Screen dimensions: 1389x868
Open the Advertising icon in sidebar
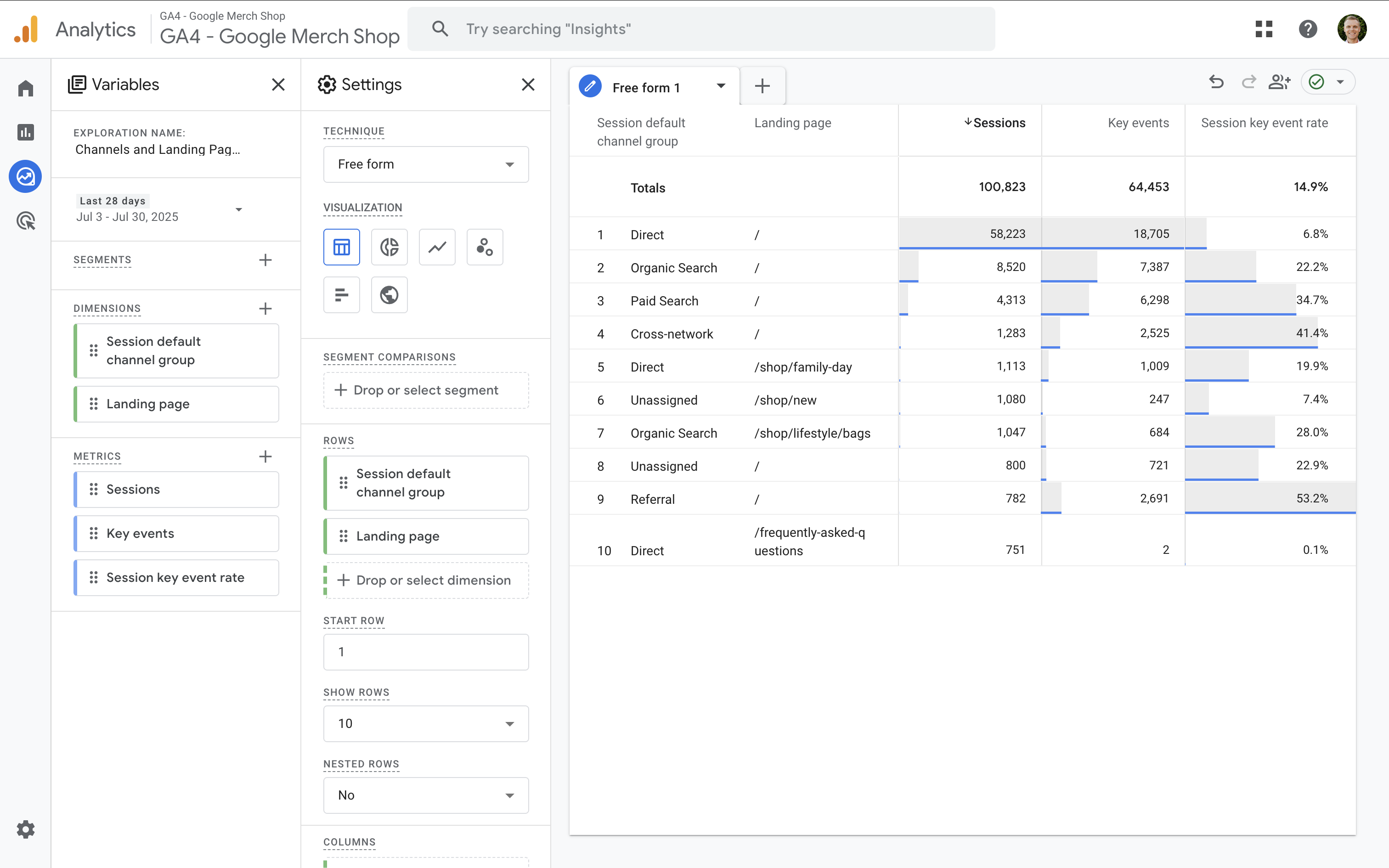pyautogui.click(x=26, y=220)
